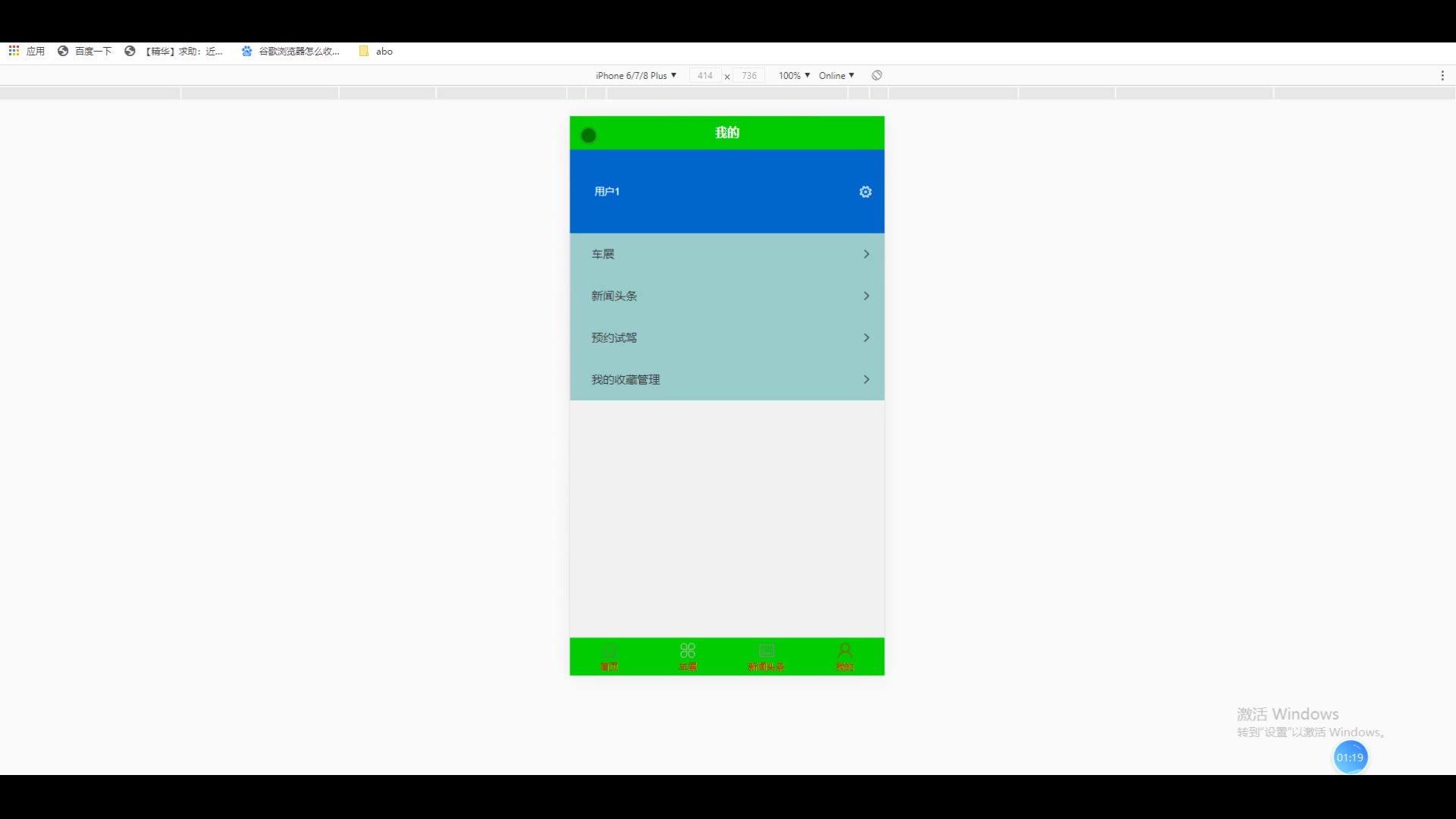Open the 车展 list row
Screen dimensions: 1456x819
726,254
